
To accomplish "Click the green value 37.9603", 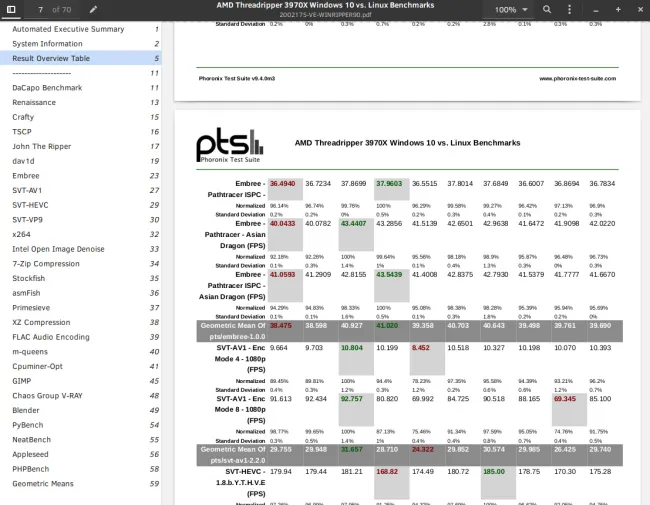I will tap(389, 184).
